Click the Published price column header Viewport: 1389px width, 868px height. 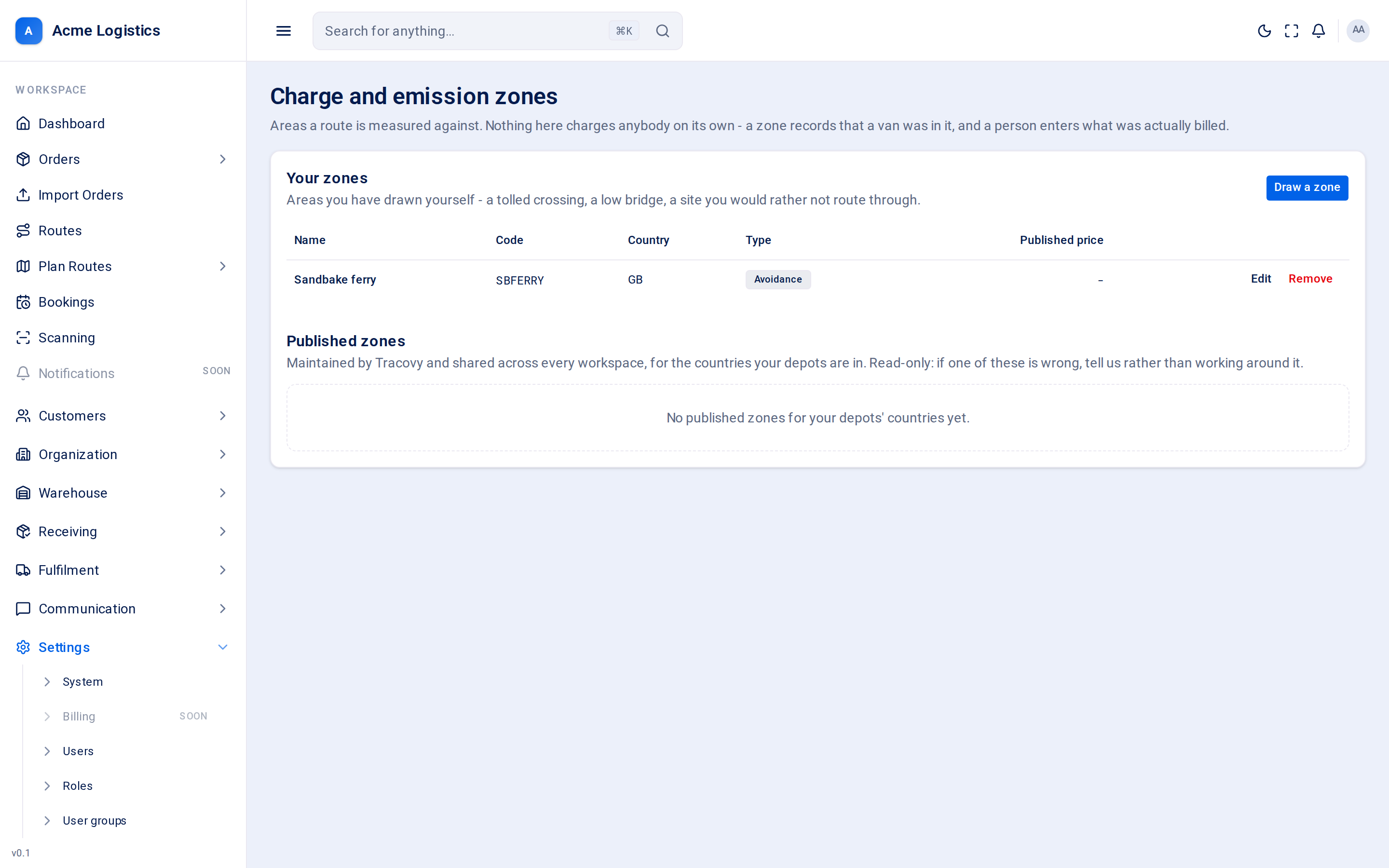tap(1061, 240)
